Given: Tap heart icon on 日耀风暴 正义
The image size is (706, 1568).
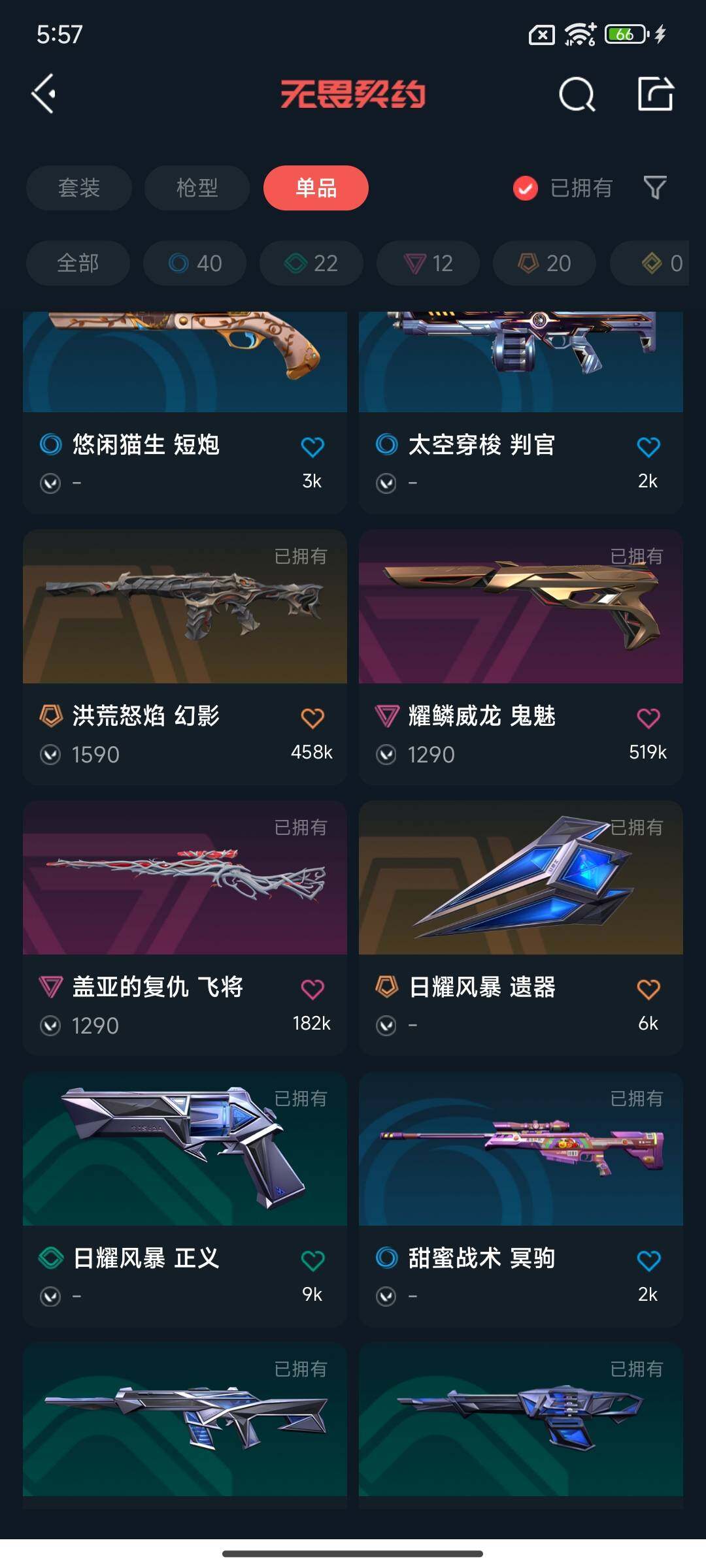Looking at the screenshot, I should pos(312,1260).
